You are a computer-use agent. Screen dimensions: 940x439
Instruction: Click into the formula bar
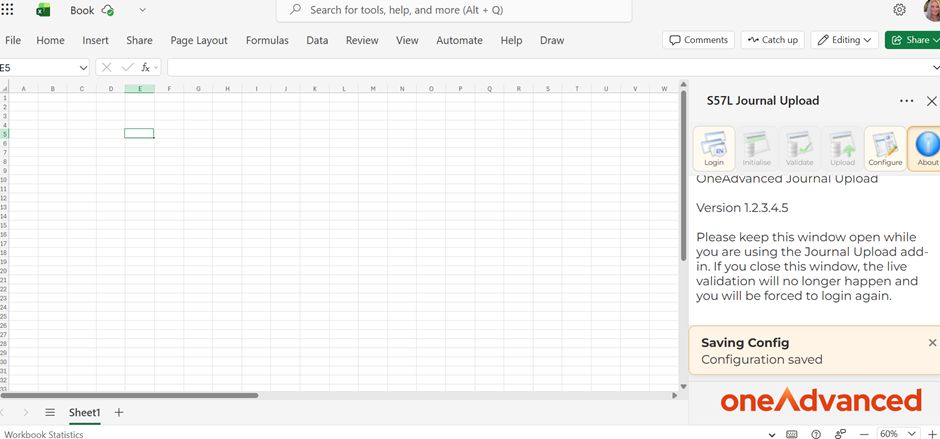pos(549,67)
